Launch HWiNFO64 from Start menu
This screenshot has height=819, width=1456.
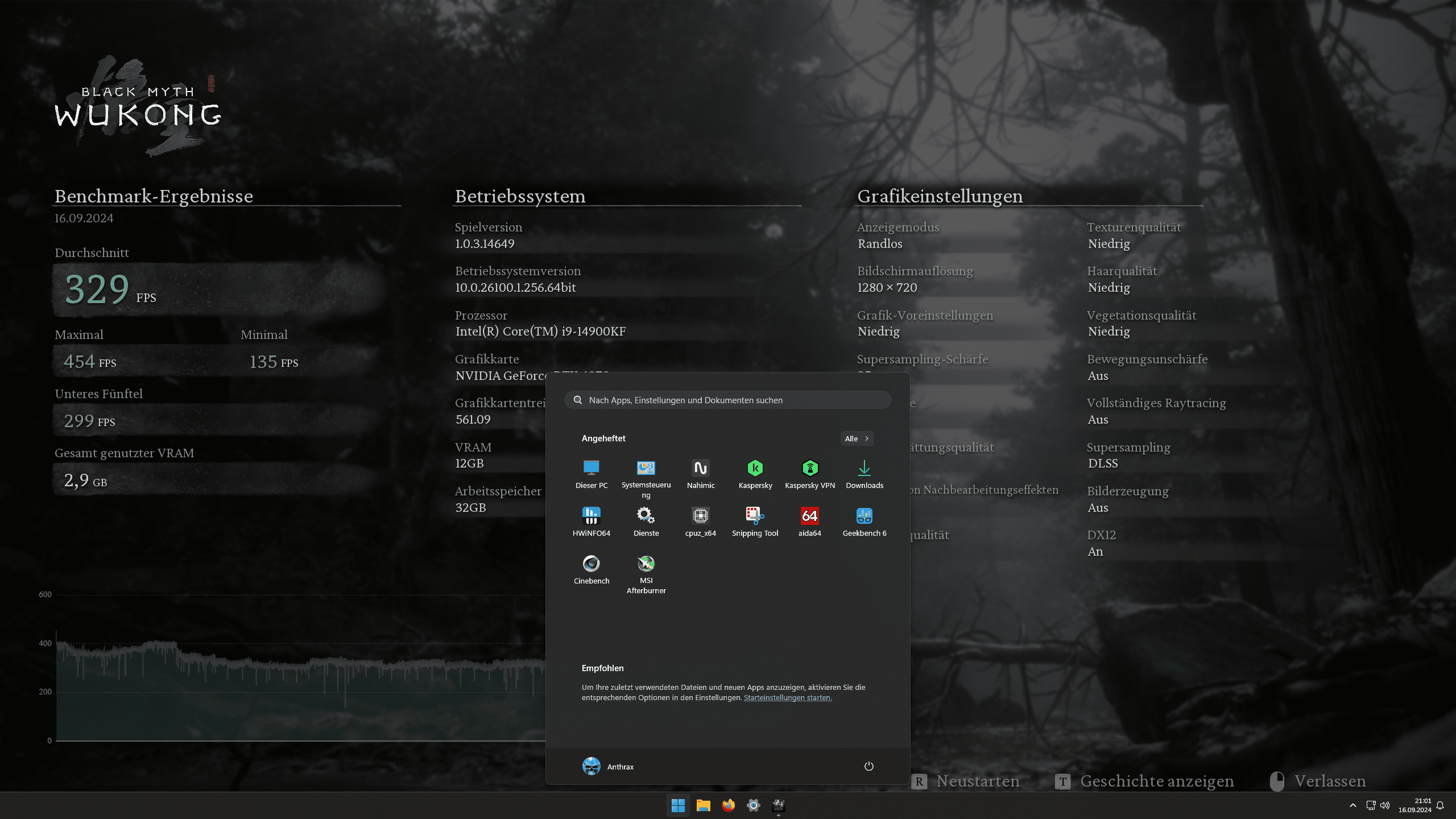pyautogui.click(x=591, y=522)
